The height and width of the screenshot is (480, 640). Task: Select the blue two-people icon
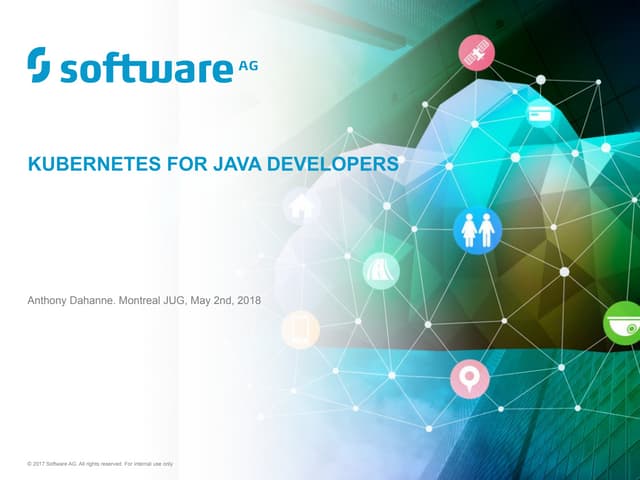click(478, 230)
